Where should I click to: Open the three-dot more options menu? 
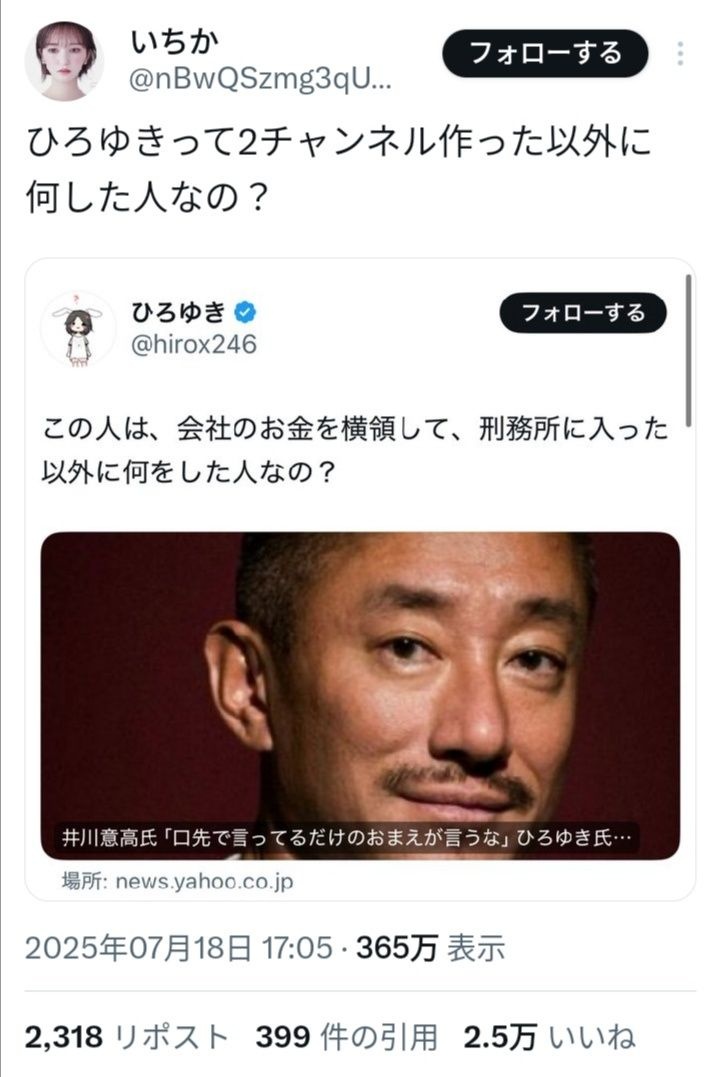point(679,54)
